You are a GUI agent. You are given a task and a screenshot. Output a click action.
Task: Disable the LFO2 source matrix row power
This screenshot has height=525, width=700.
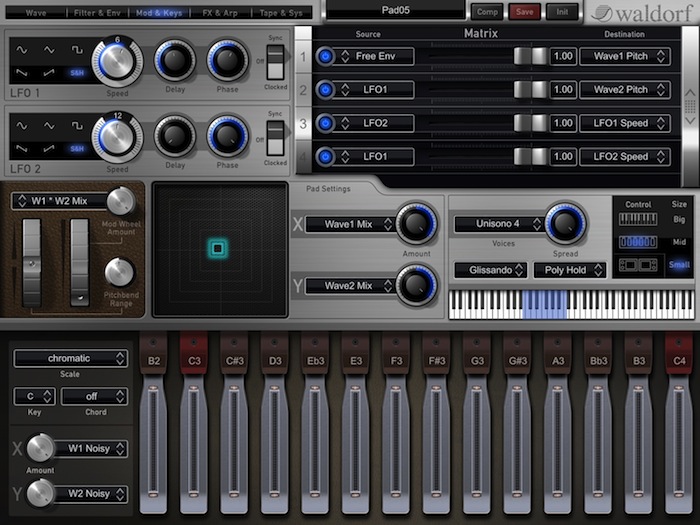325,123
